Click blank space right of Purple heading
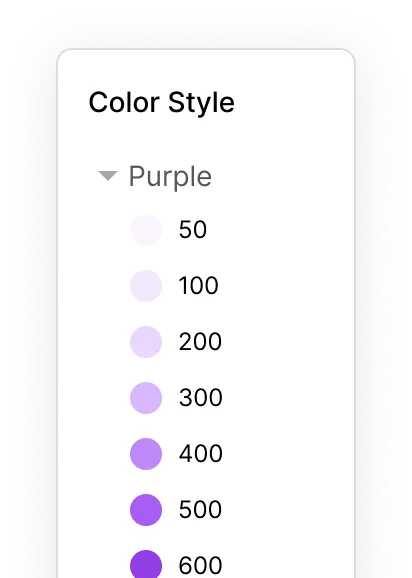Image resolution: width=412 pixels, height=578 pixels. [280, 177]
